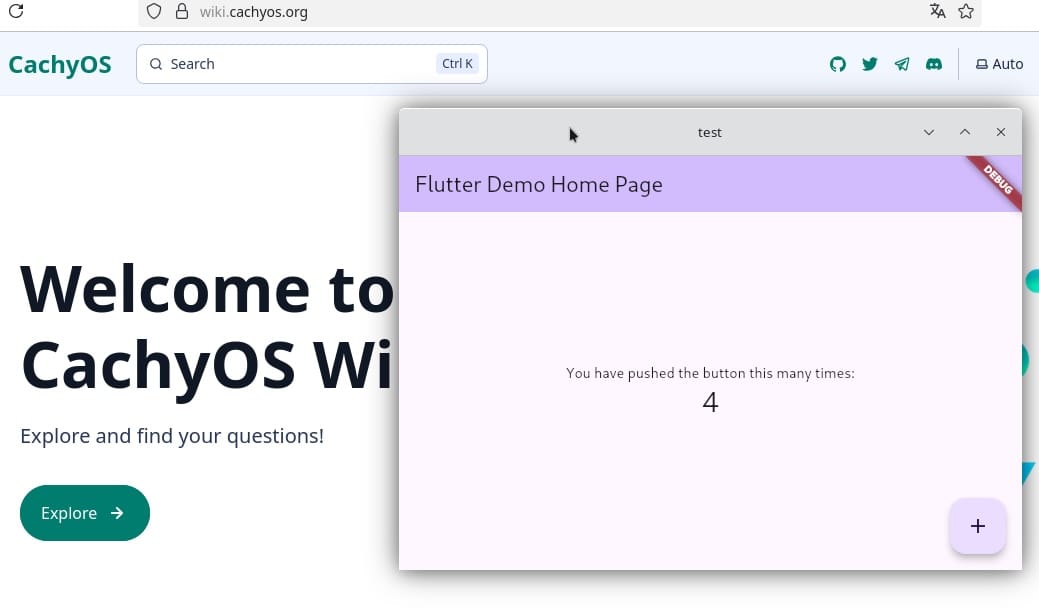
Task: Open the Auto theme selector
Action: [999, 64]
